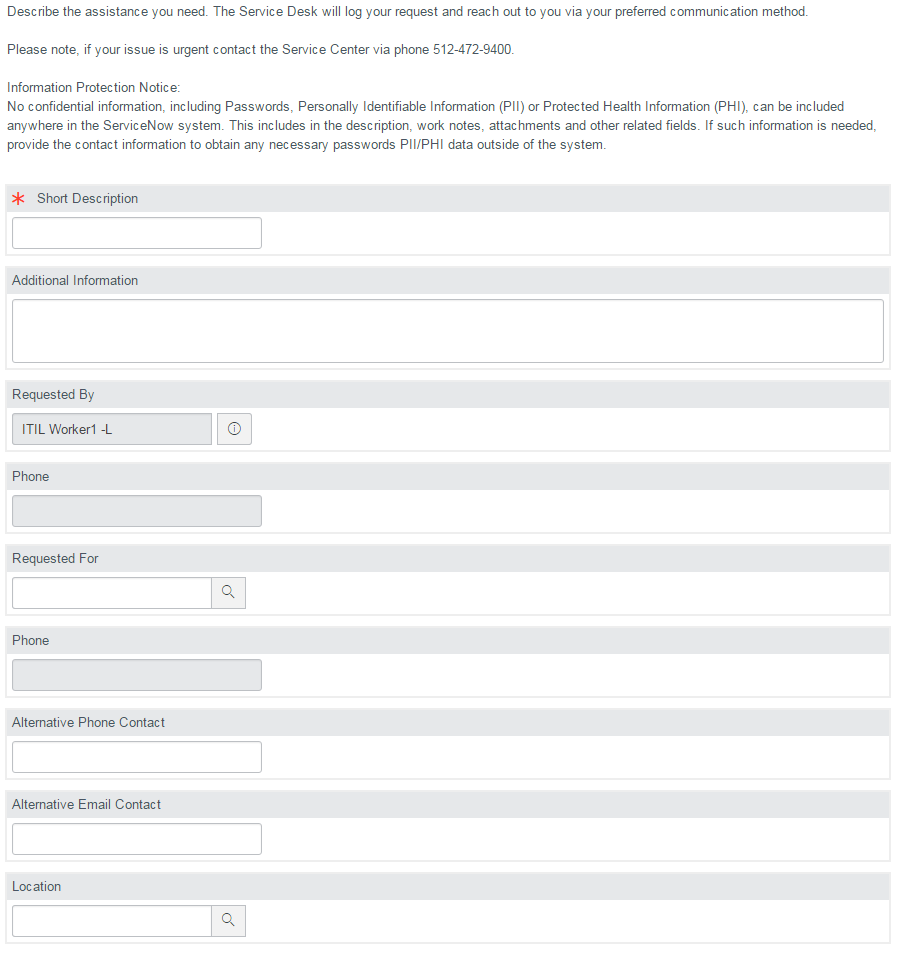Click the Service Center phone number 512-472-9400

(x=472, y=50)
